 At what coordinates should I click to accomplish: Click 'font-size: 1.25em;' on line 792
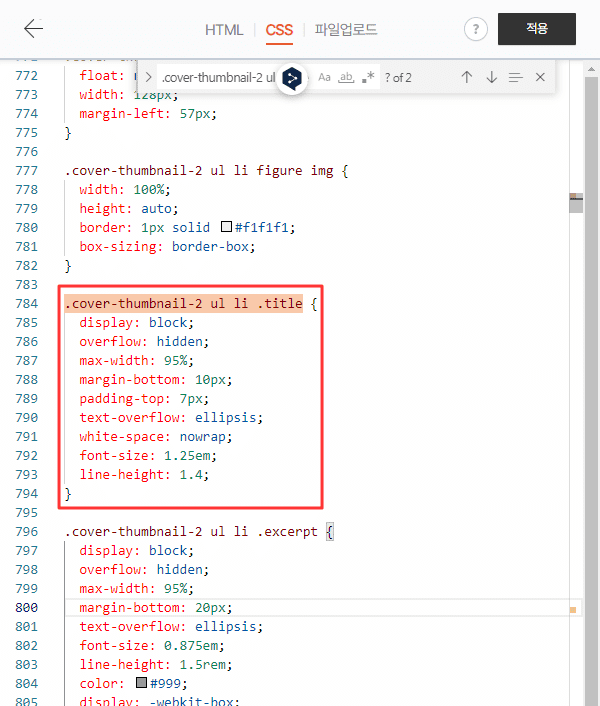pyautogui.click(x=148, y=455)
